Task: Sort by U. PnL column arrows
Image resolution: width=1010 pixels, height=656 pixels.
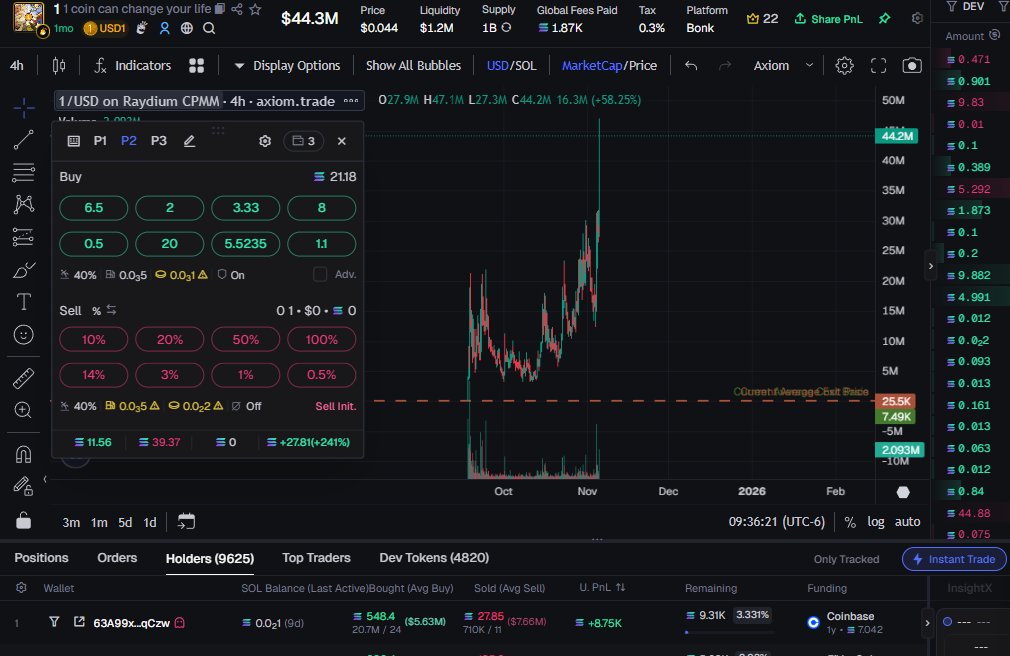Action: (621, 588)
